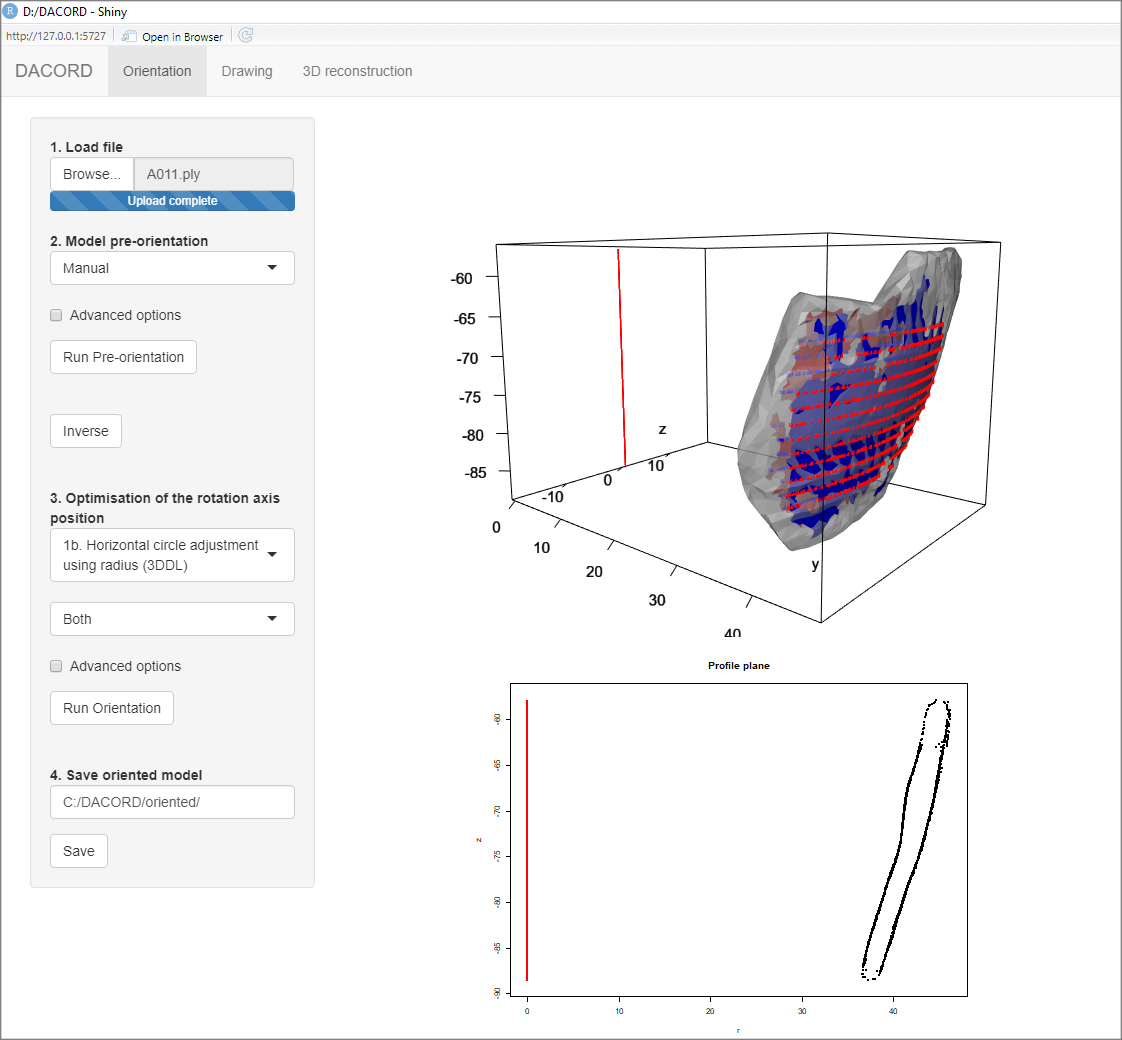1122x1040 pixels.
Task: Open the Both selection dropdown
Action: pyautogui.click(x=172, y=619)
